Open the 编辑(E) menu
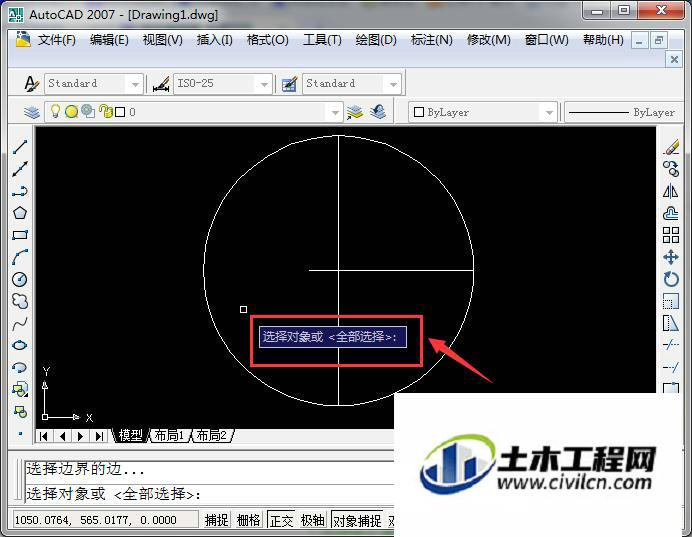Screen dimensions: 692x537 (109, 40)
